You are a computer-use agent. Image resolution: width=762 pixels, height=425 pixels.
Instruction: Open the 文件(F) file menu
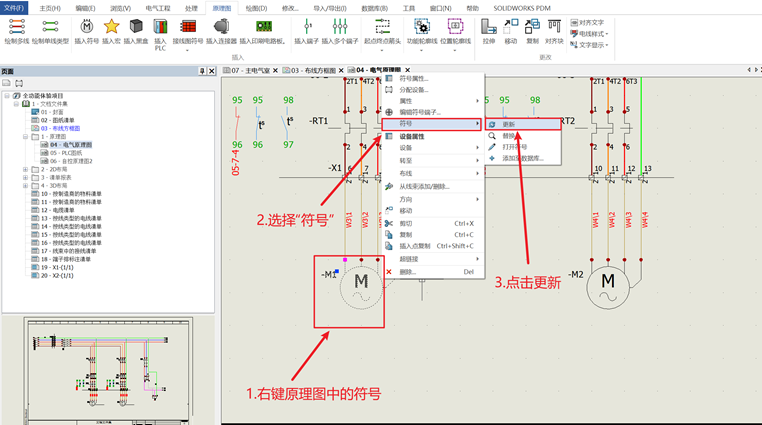(x=14, y=8)
